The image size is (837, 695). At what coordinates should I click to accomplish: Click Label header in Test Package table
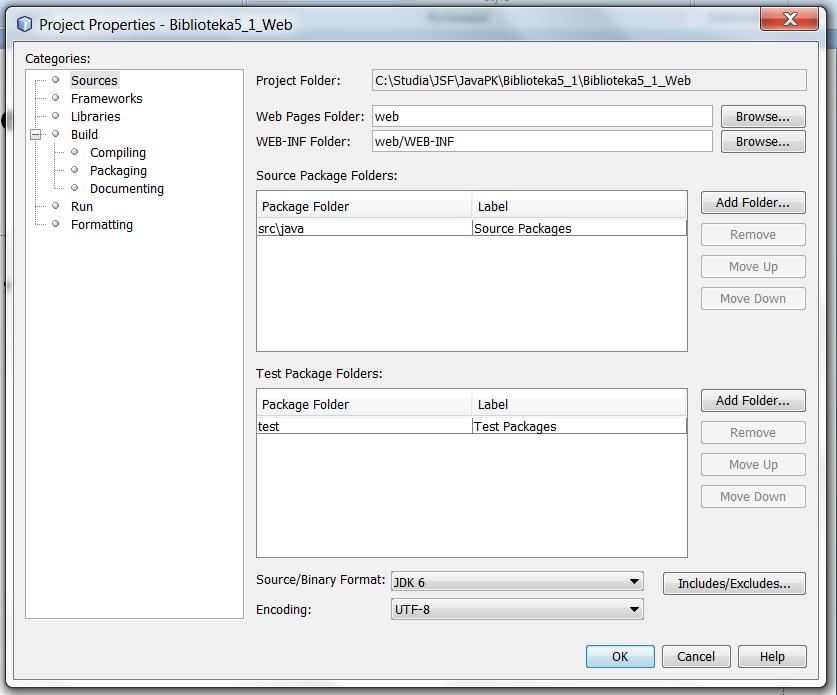click(x=579, y=405)
